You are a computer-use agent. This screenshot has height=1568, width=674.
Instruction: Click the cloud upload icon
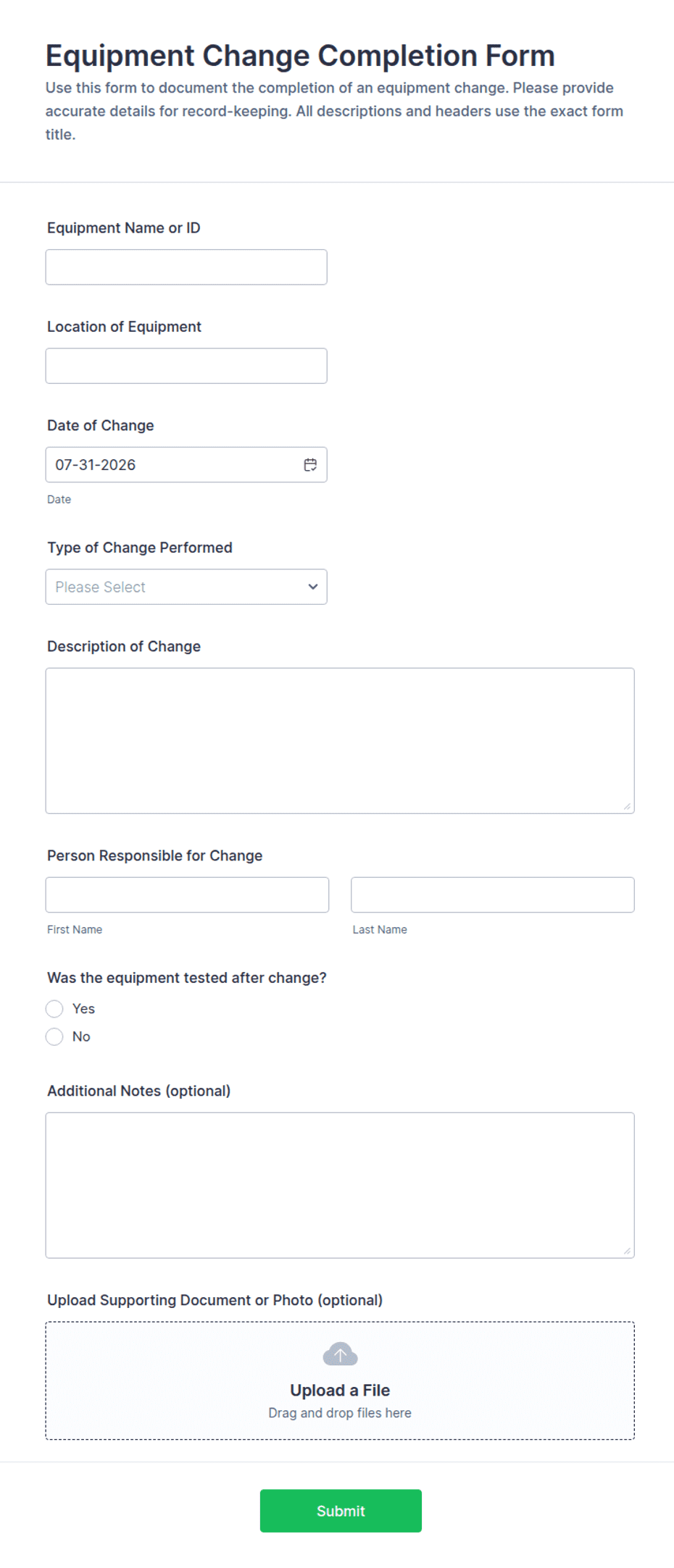click(340, 1354)
